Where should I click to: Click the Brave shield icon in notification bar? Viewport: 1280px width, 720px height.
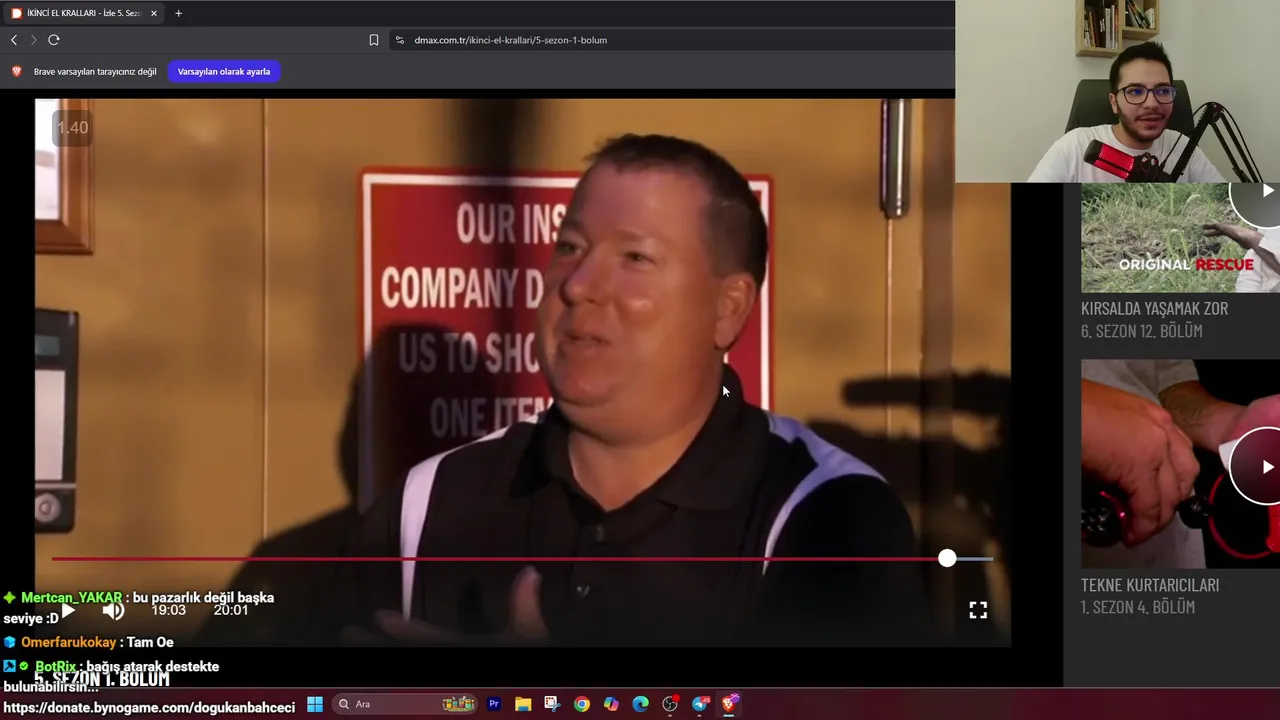coord(17,72)
